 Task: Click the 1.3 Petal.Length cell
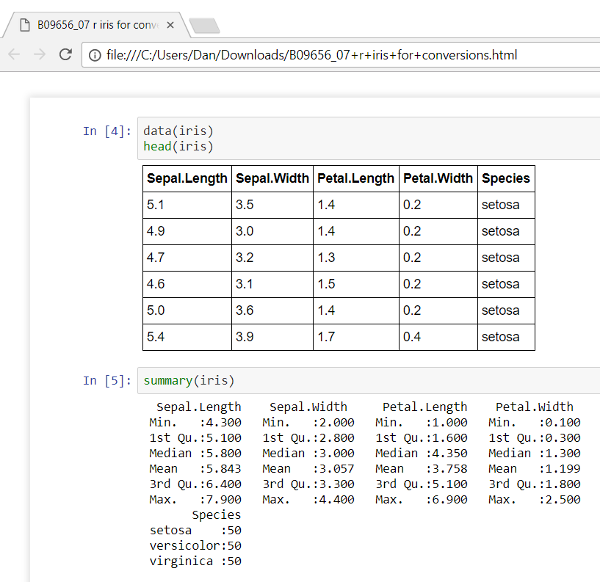coord(356,258)
